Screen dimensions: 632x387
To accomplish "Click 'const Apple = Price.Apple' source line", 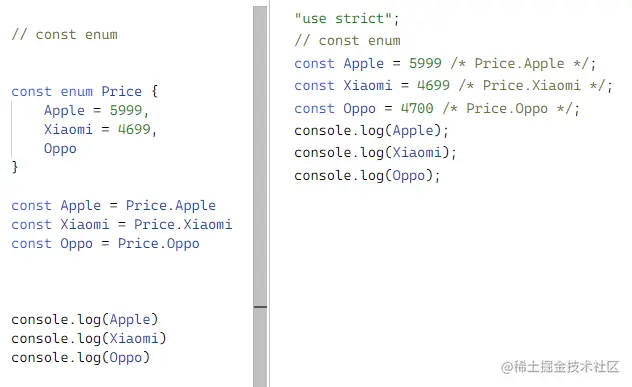I will point(114,206).
